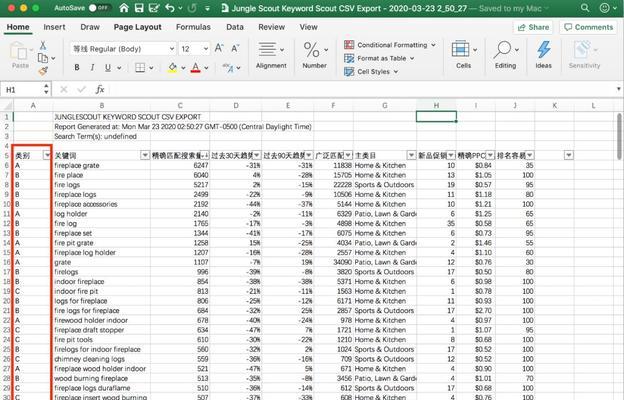Expand the formula bar with the arrow

point(618,89)
